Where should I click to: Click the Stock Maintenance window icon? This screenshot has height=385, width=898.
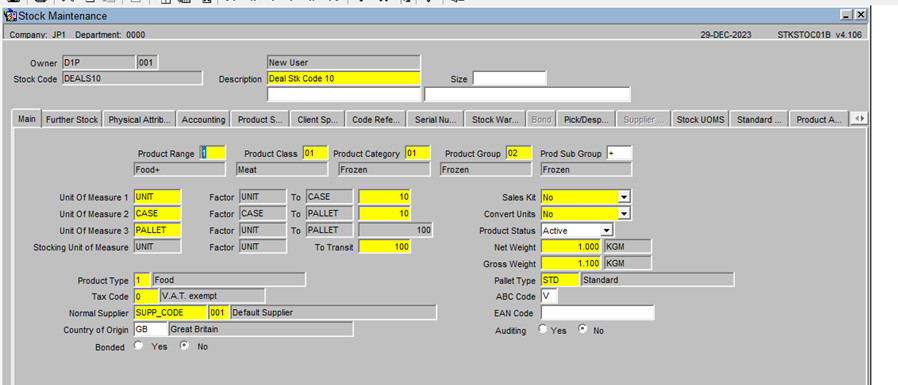10,15
